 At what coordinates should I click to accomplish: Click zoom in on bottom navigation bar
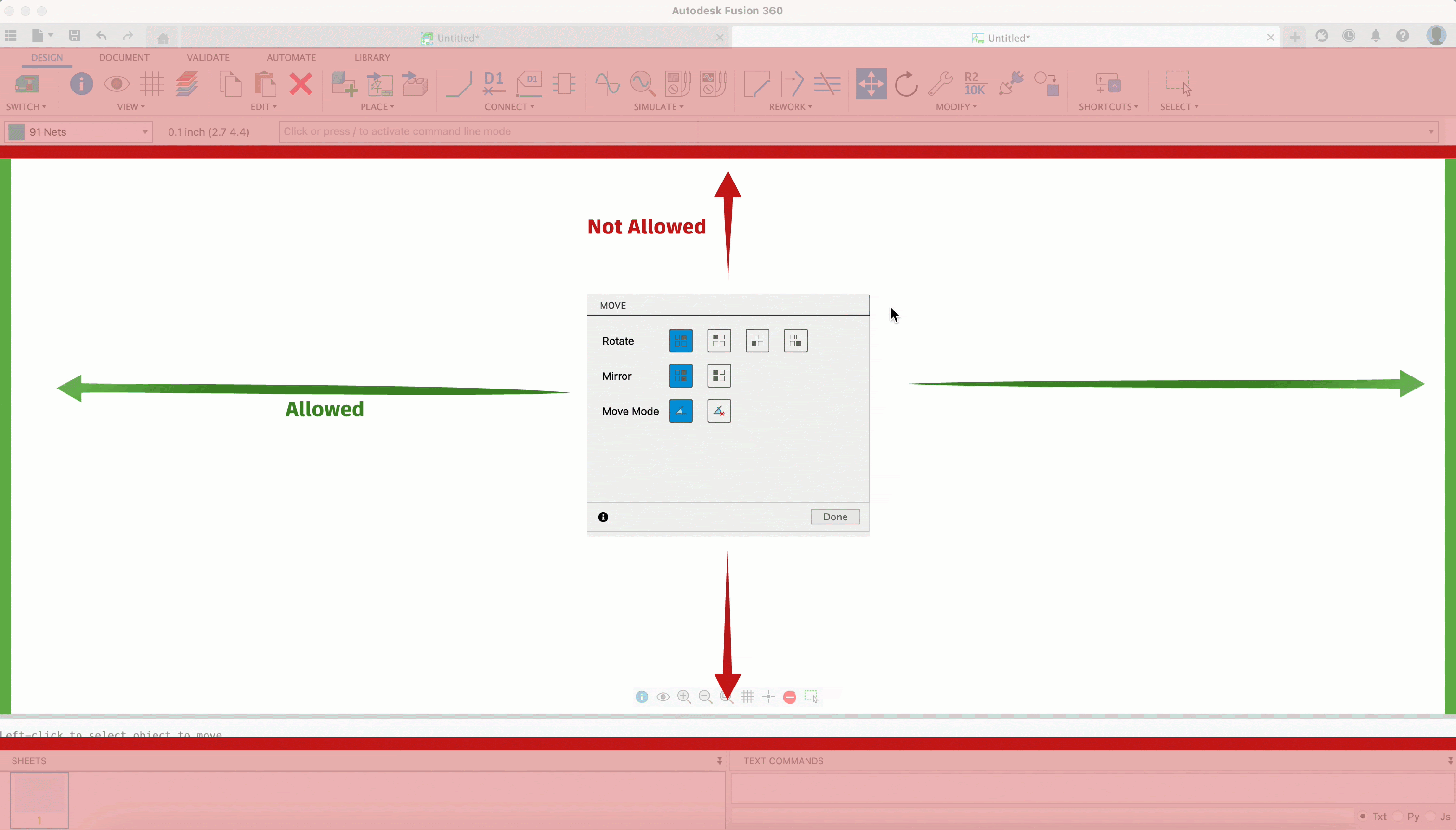pos(684,697)
